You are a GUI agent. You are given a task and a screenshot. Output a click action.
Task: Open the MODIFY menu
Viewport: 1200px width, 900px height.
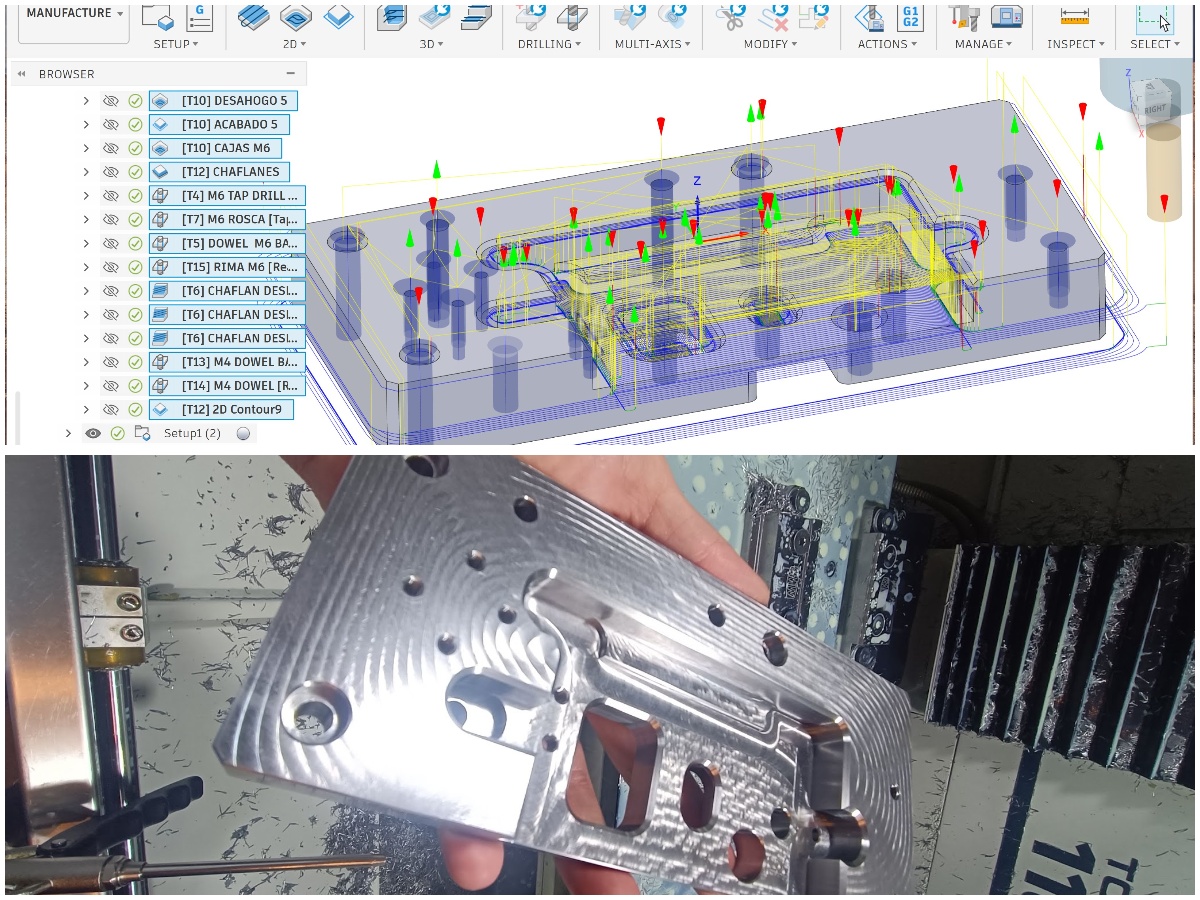(771, 44)
